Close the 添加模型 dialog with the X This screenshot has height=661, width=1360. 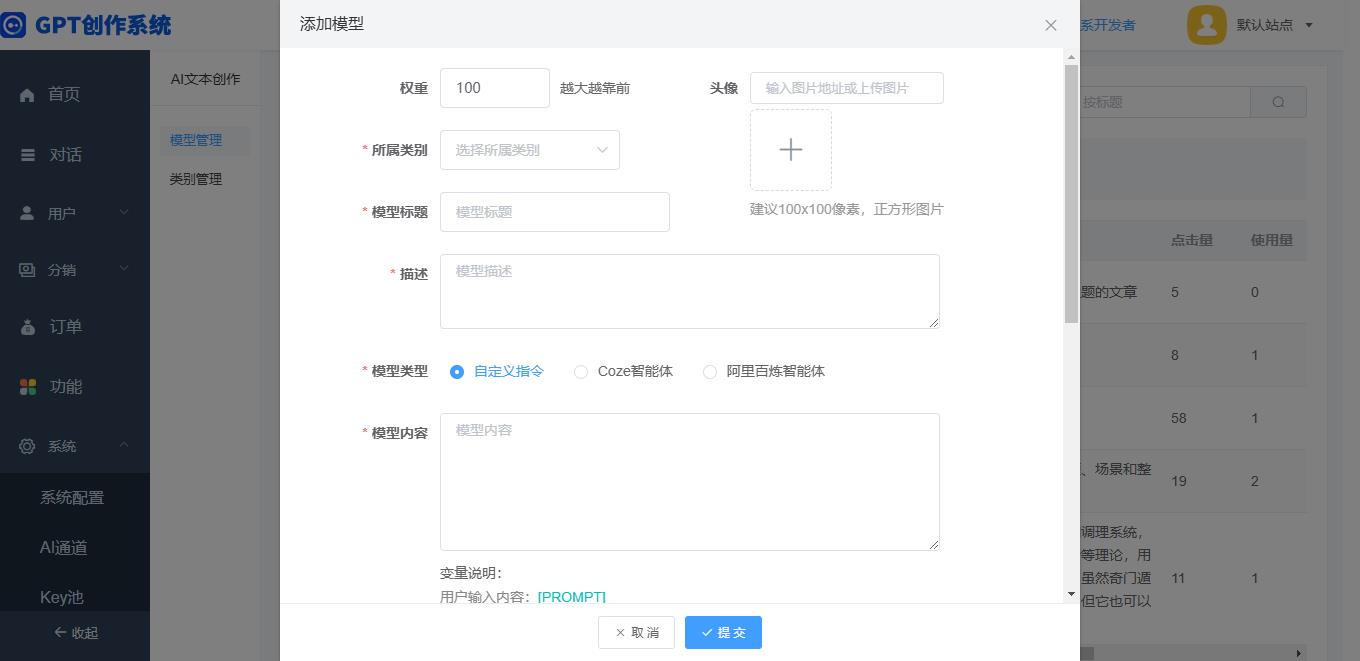pyautogui.click(x=1050, y=25)
